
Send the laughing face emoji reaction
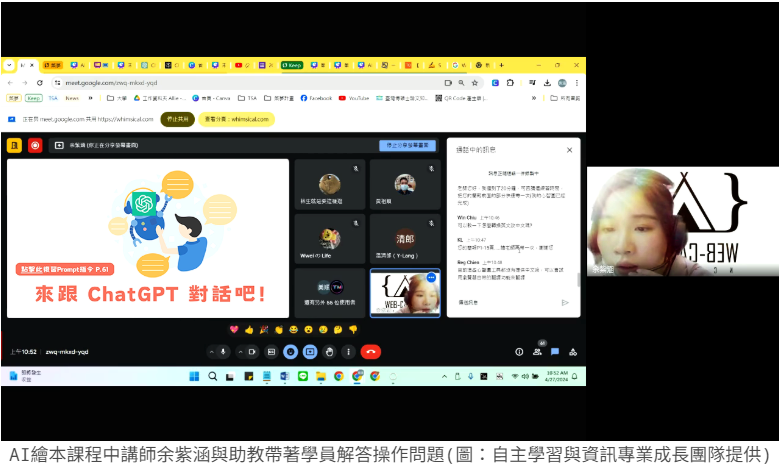(x=294, y=329)
